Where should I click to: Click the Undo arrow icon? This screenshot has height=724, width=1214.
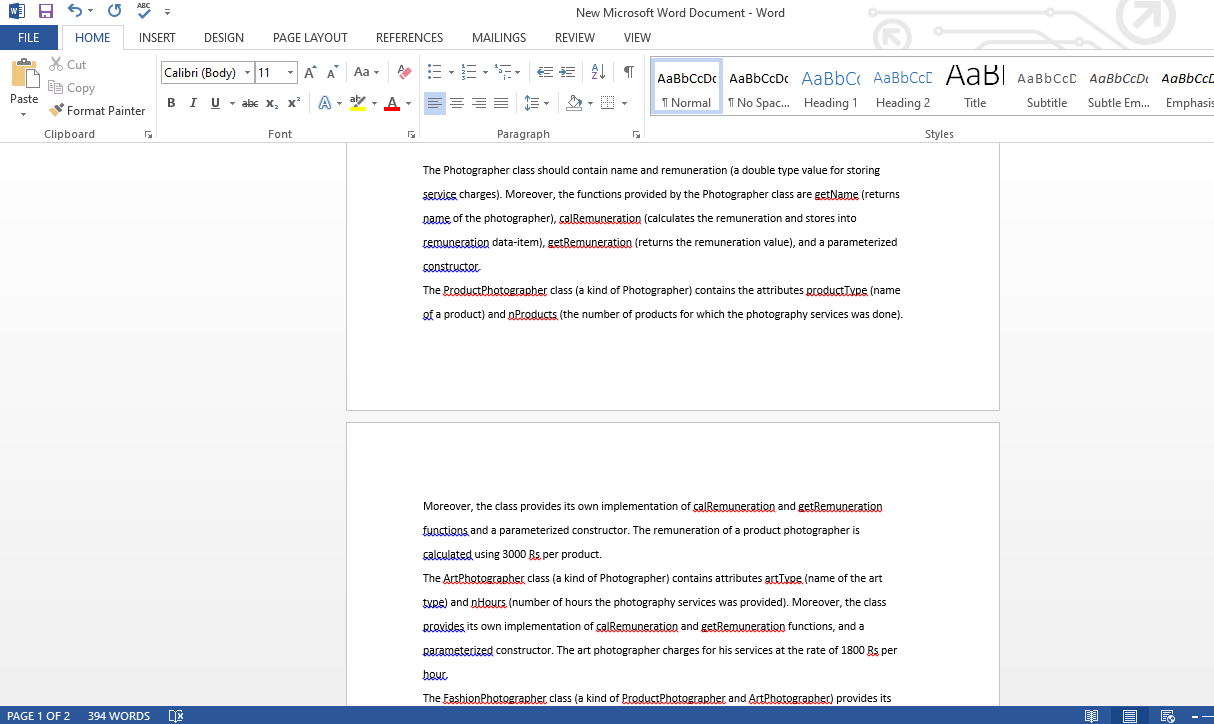[x=75, y=12]
